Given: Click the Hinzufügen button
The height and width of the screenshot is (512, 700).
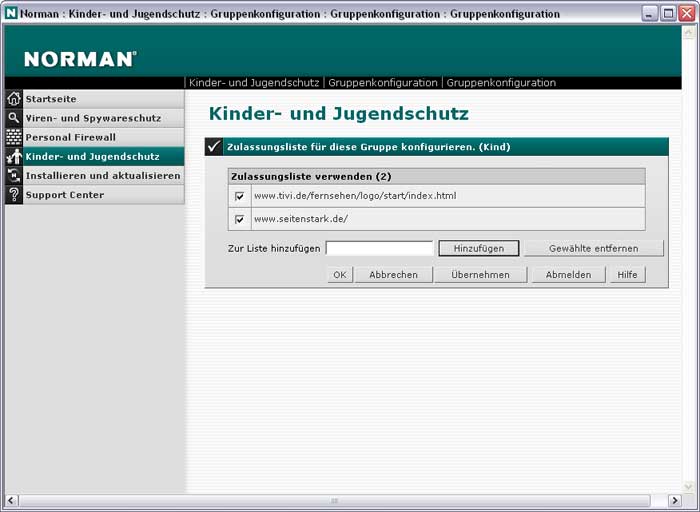Looking at the screenshot, I should tap(479, 248).
